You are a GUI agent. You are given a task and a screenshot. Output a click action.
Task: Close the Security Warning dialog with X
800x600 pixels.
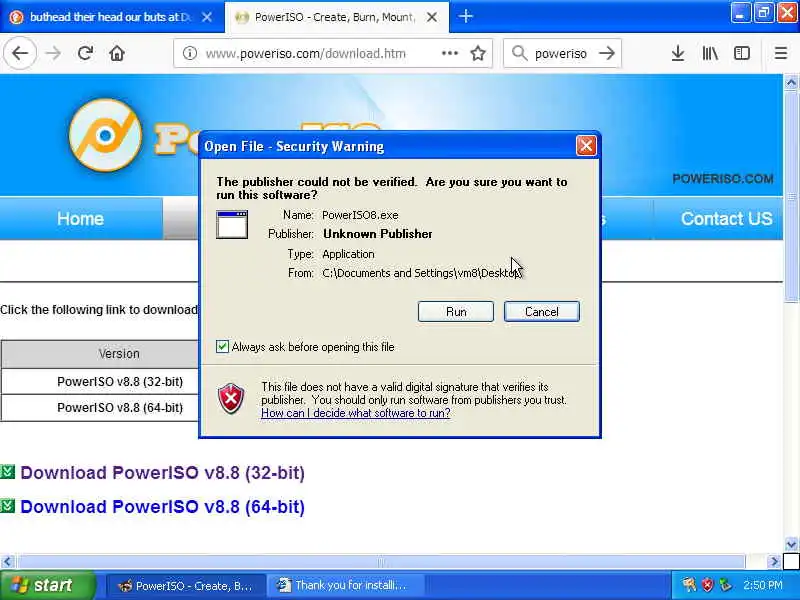586,146
